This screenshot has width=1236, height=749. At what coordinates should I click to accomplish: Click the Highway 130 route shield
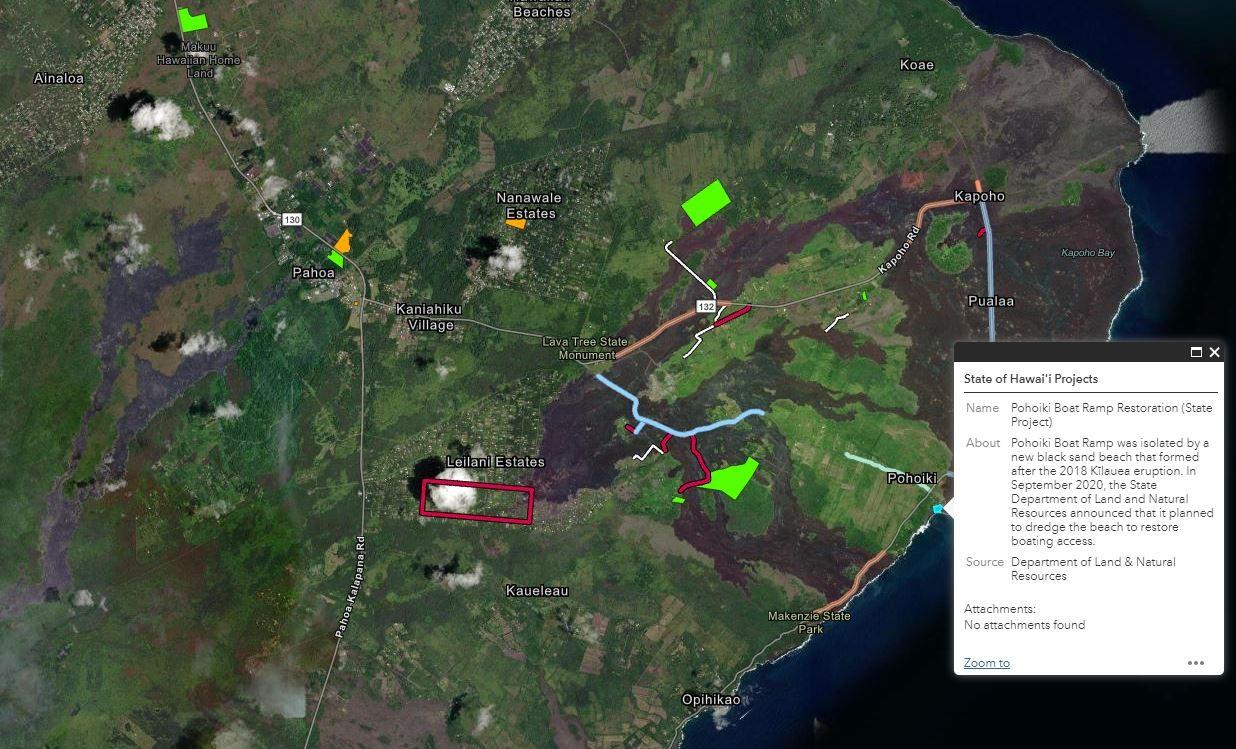(x=291, y=220)
